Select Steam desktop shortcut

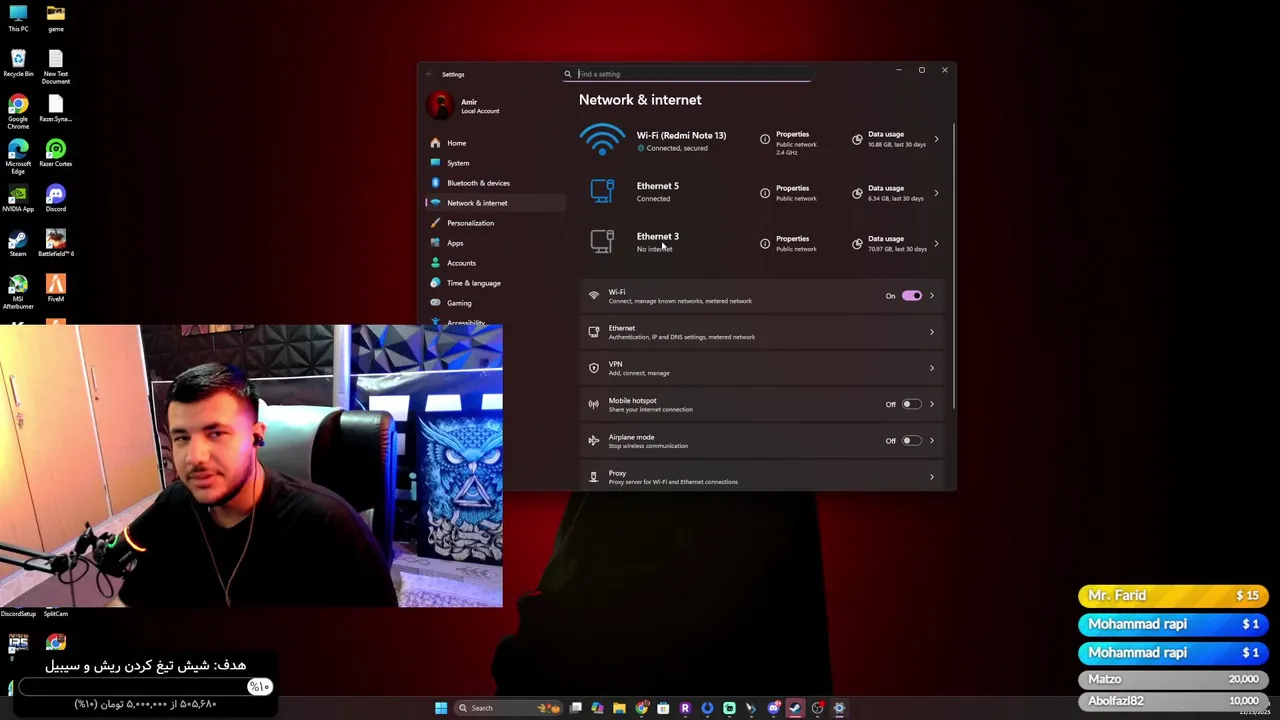tap(18, 243)
